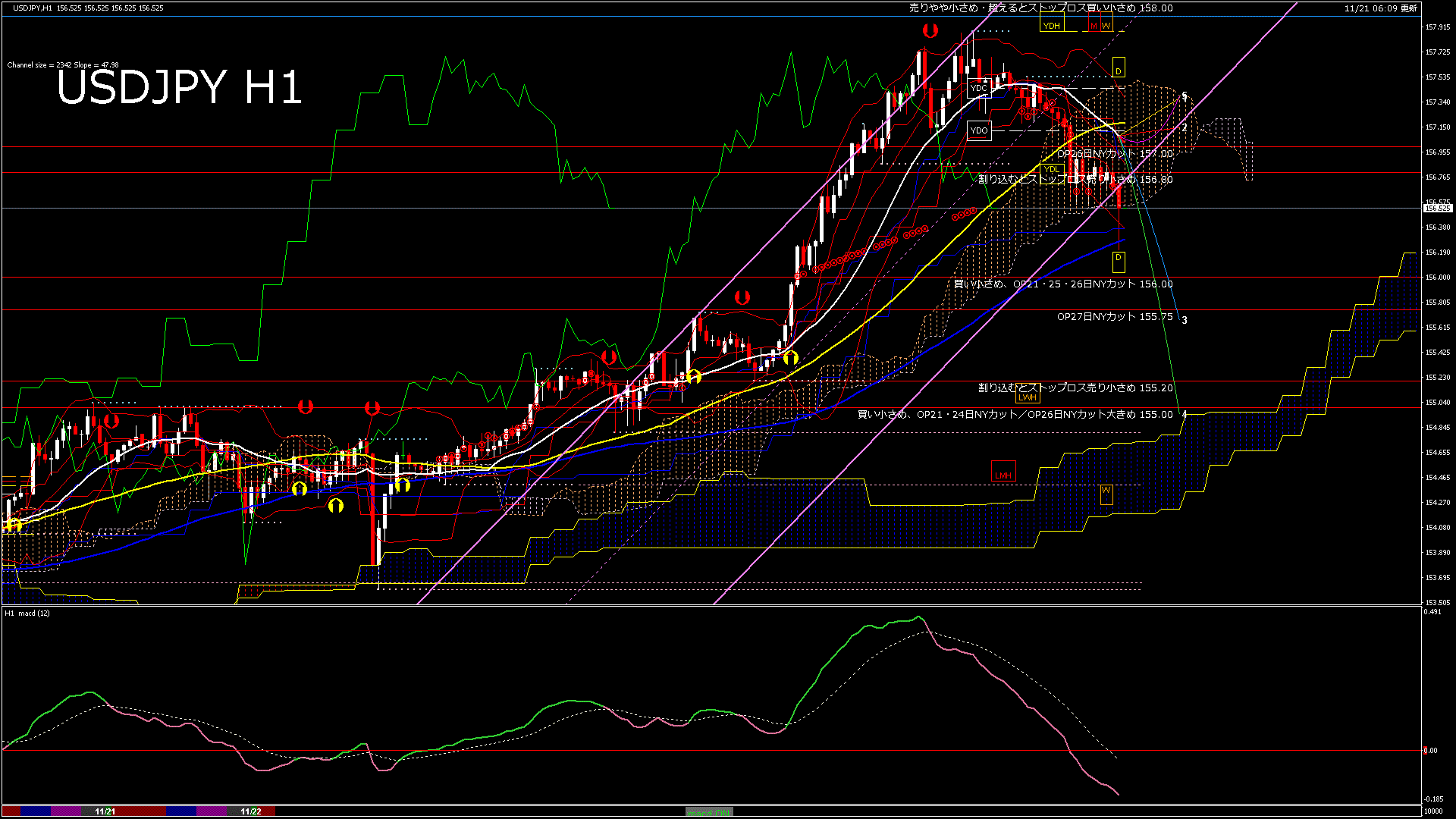Image resolution: width=1456 pixels, height=819 pixels.
Task: Select the YDC yesterday-close marker
Action: tap(978, 88)
